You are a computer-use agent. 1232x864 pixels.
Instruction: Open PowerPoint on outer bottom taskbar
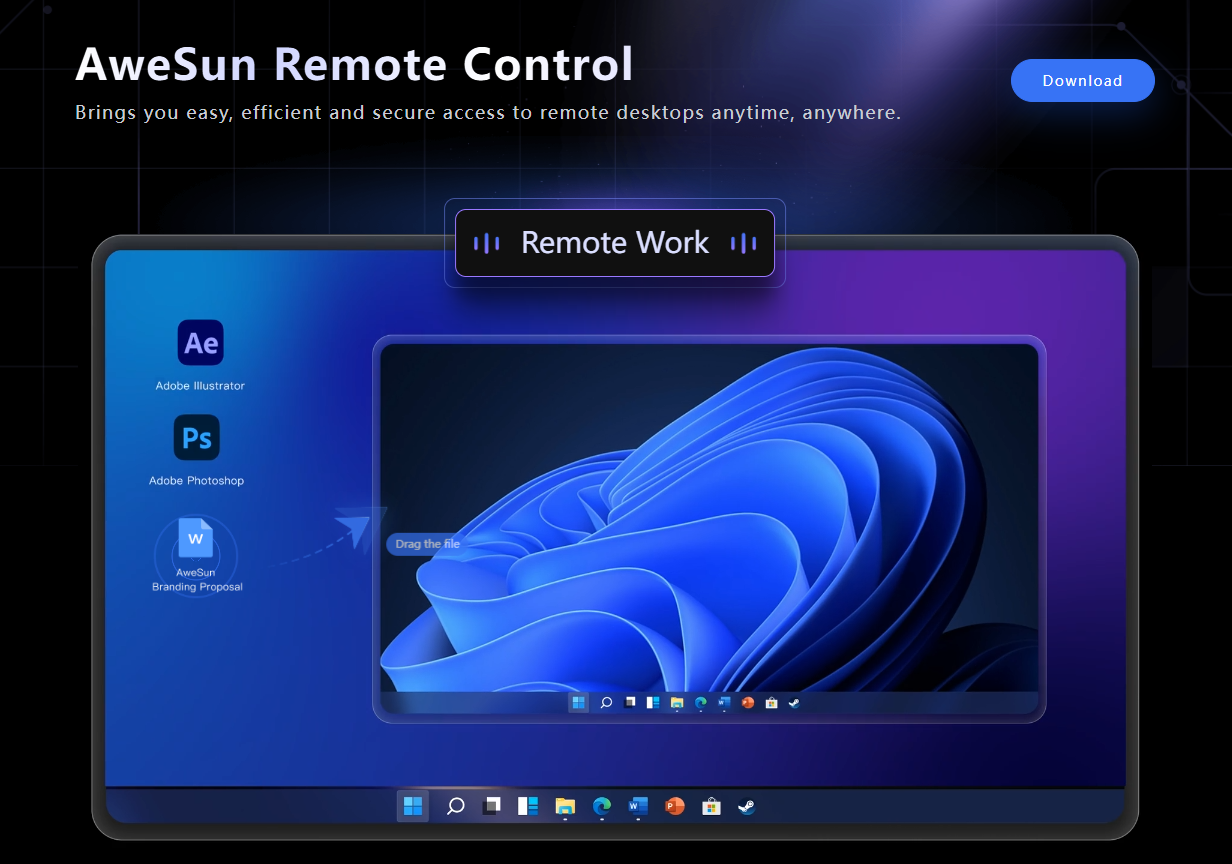[675, 806]
